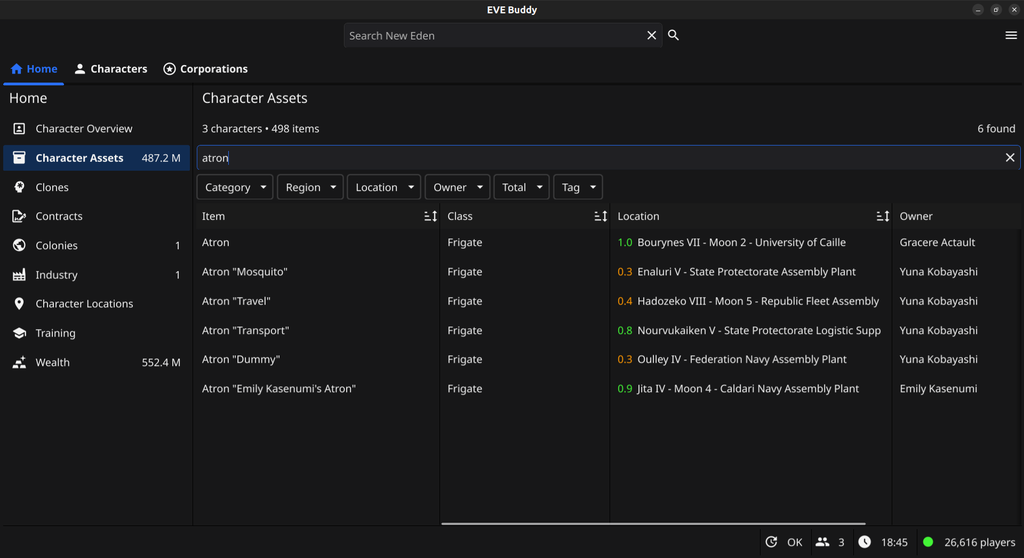This screenshot has width=1024, height=558.
Task: Click the Contracts document icon
Action: click(x=19, y=216)
